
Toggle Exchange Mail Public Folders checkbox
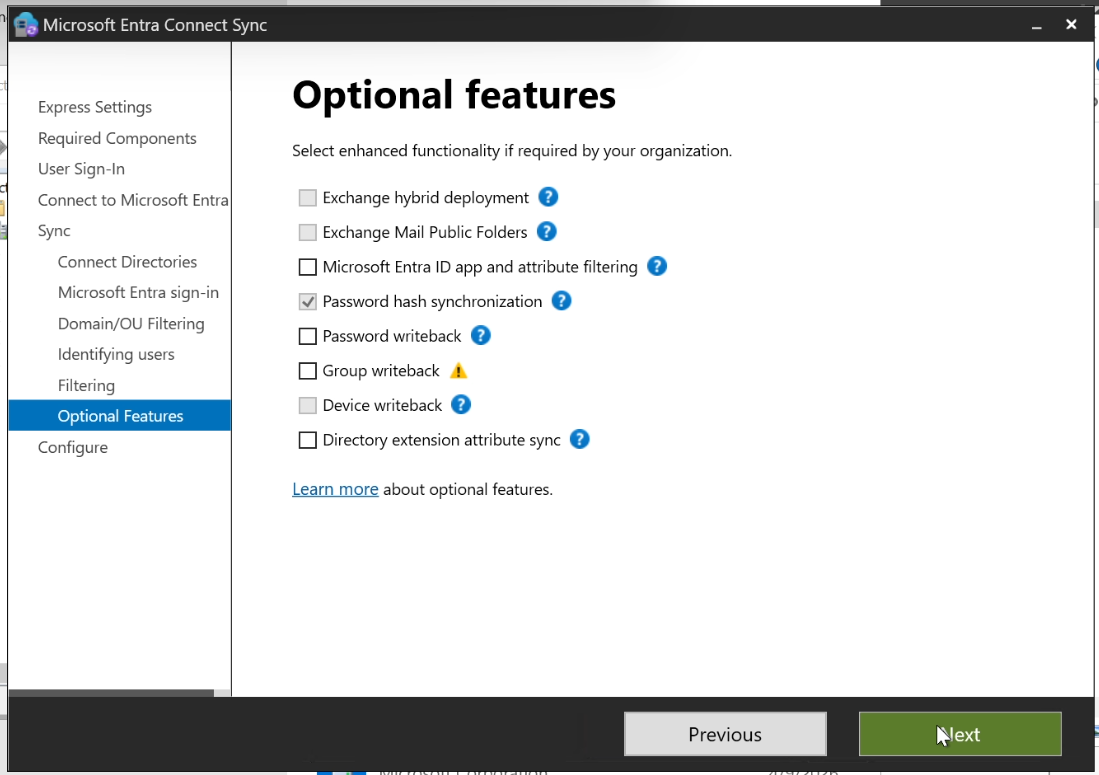click(x=307, y=232)
